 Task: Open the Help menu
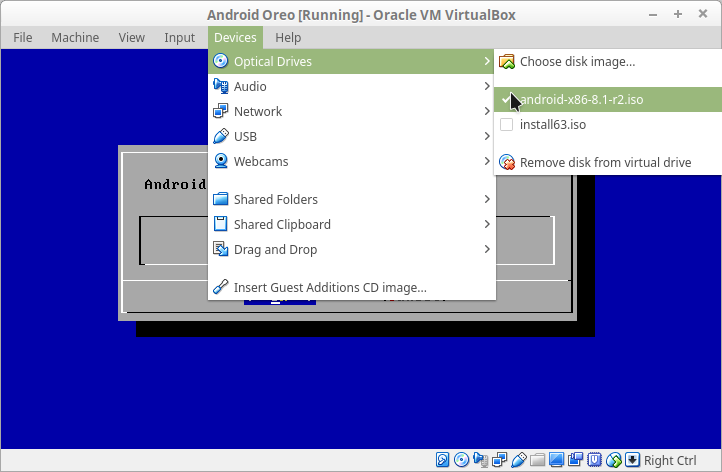(x=288, y=37)
